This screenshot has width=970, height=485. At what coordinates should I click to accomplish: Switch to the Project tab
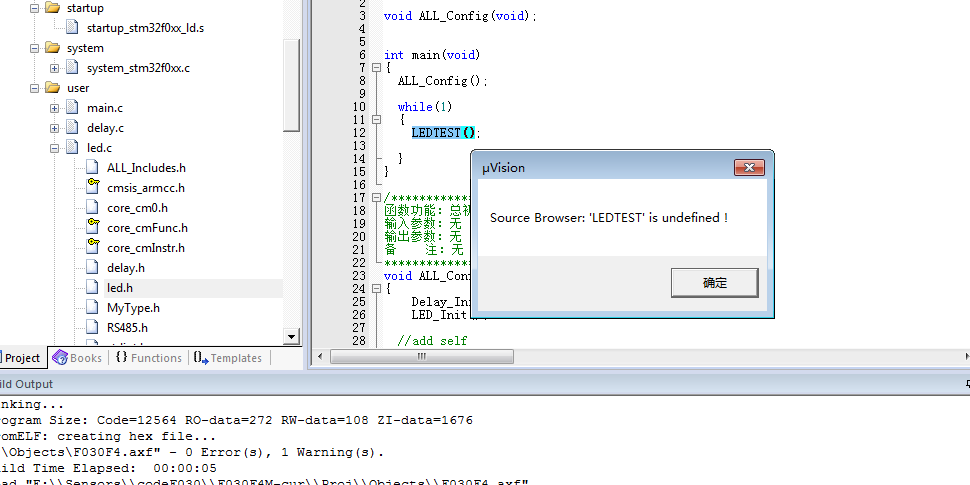(x=22, y=358)
